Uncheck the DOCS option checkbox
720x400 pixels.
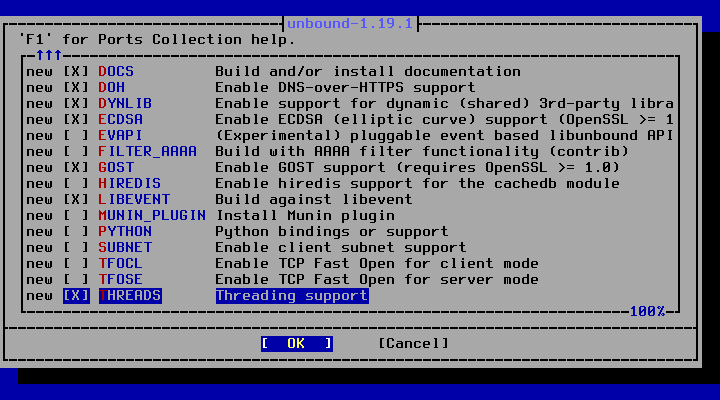click(x=76, y=72)
